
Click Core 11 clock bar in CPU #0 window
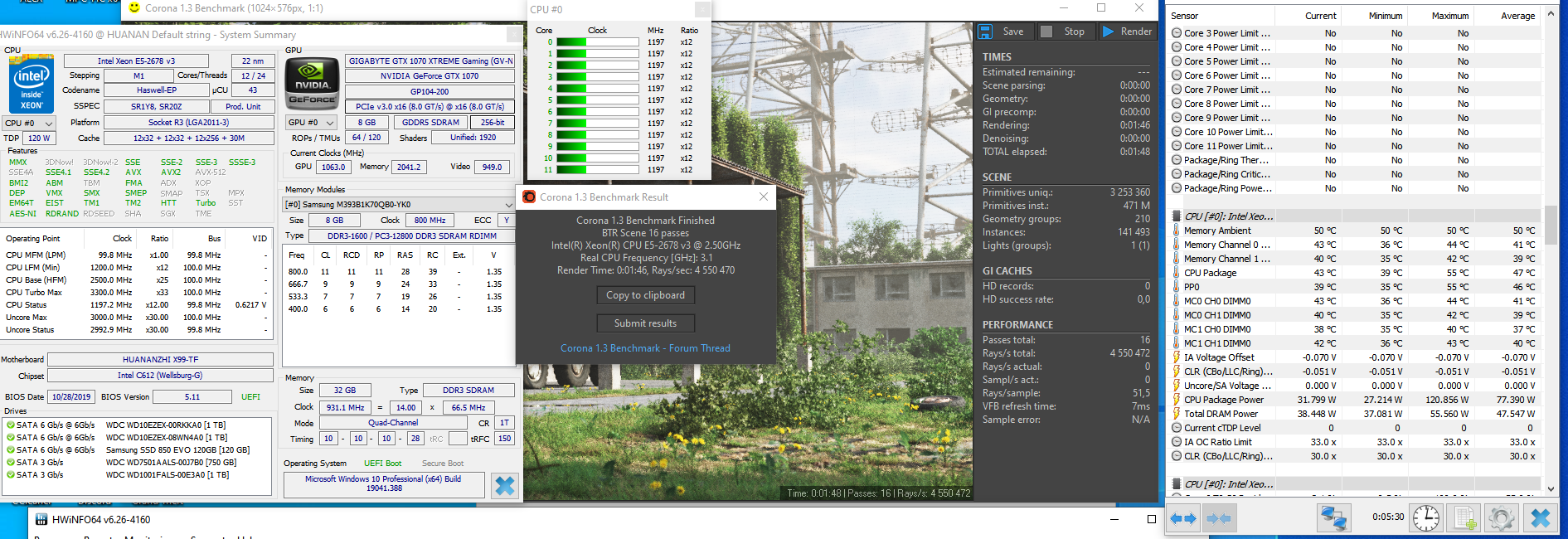click(597, 169)
